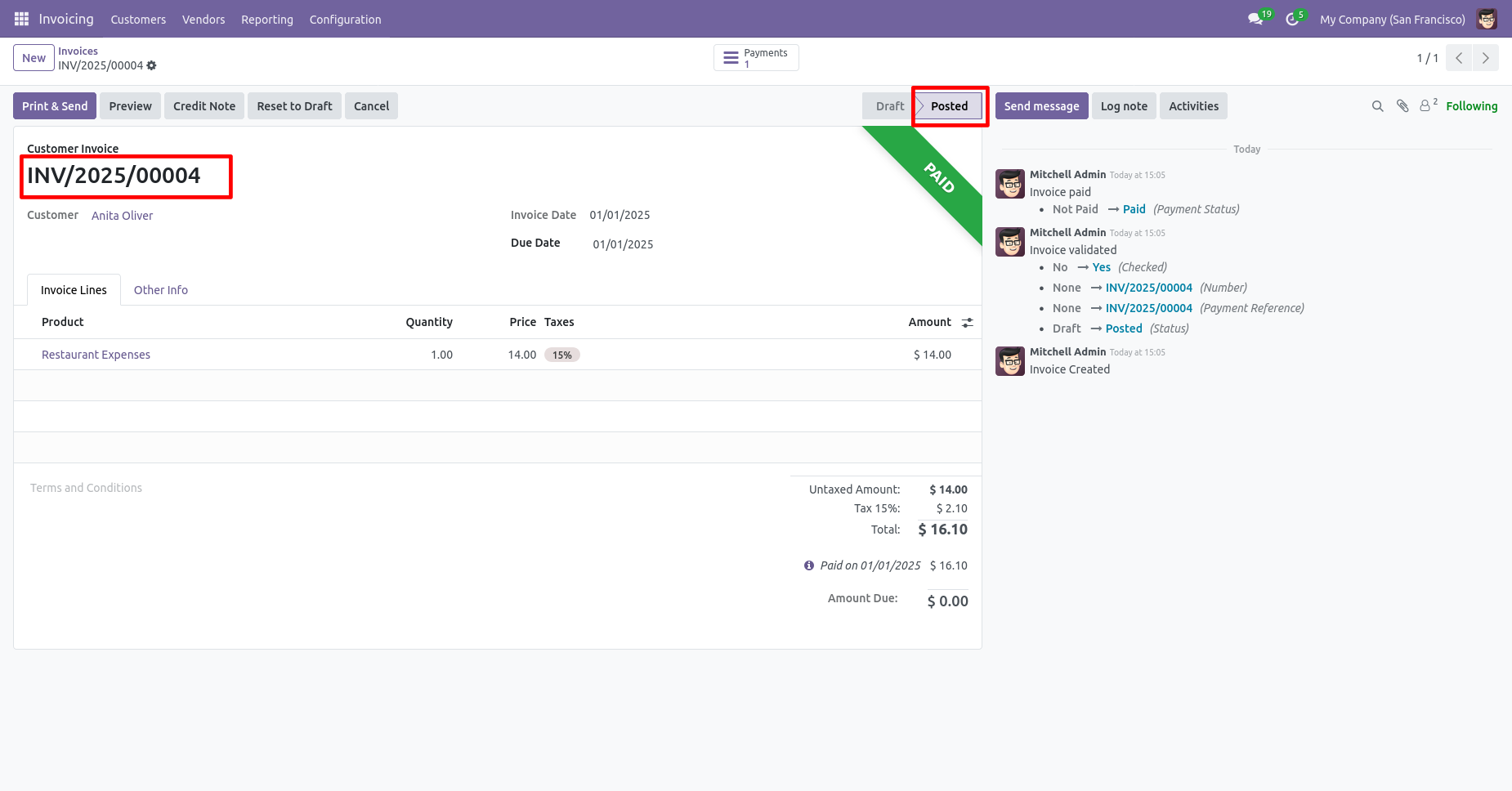Open the Vendors menu
The image size is (1512, 791).
click(x=204, y=19)
